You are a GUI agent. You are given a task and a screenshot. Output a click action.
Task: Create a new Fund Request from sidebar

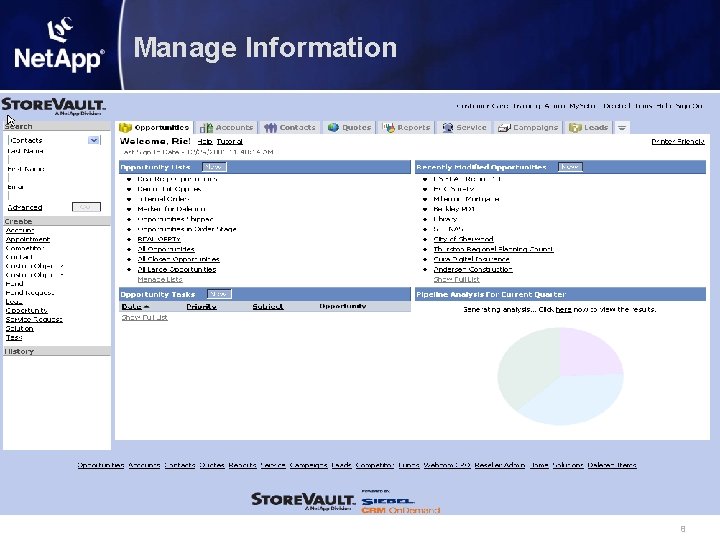[x=30, y=292]
